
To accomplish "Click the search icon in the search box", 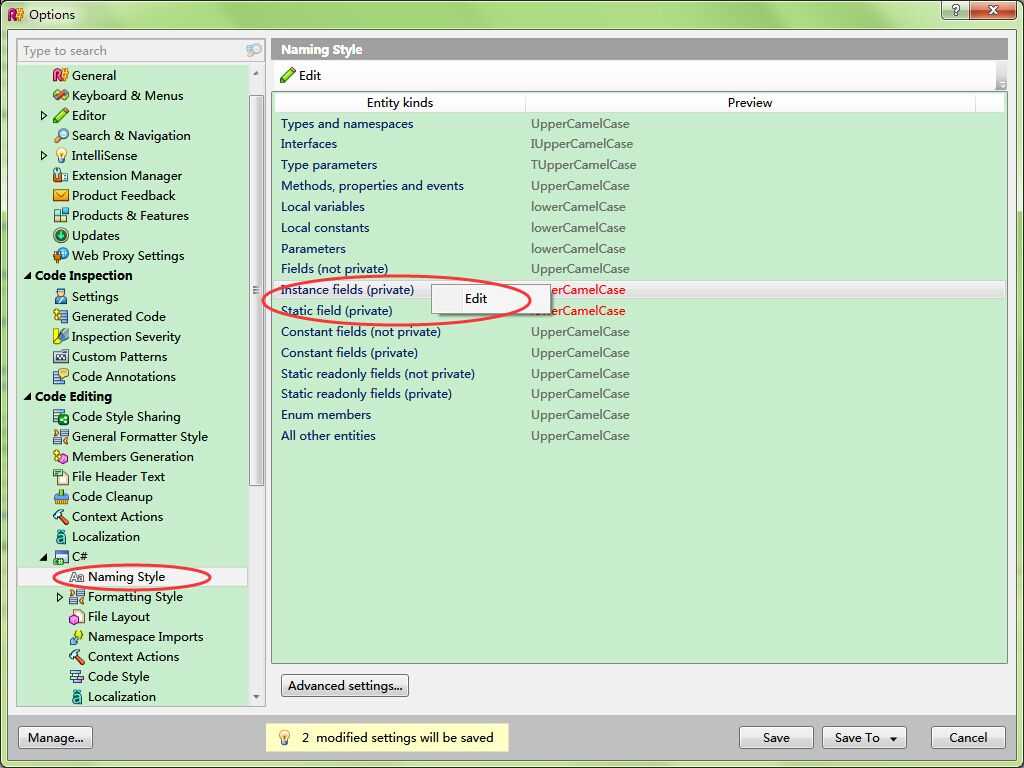I will pos(253,50).
